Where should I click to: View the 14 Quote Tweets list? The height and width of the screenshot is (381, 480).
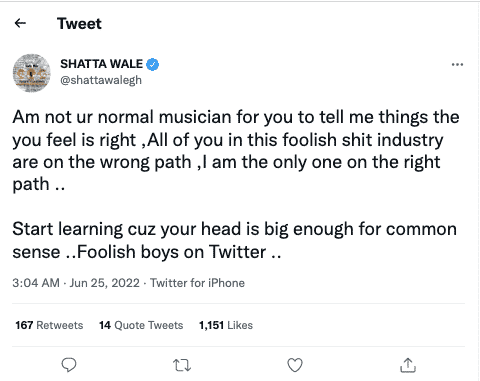point(141,325)
